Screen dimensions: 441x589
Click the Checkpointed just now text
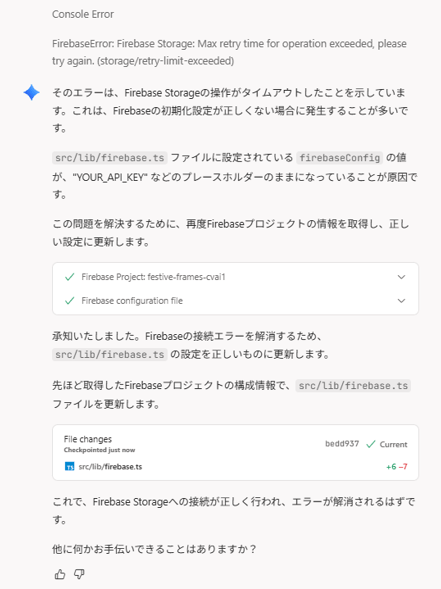(99, 450)
